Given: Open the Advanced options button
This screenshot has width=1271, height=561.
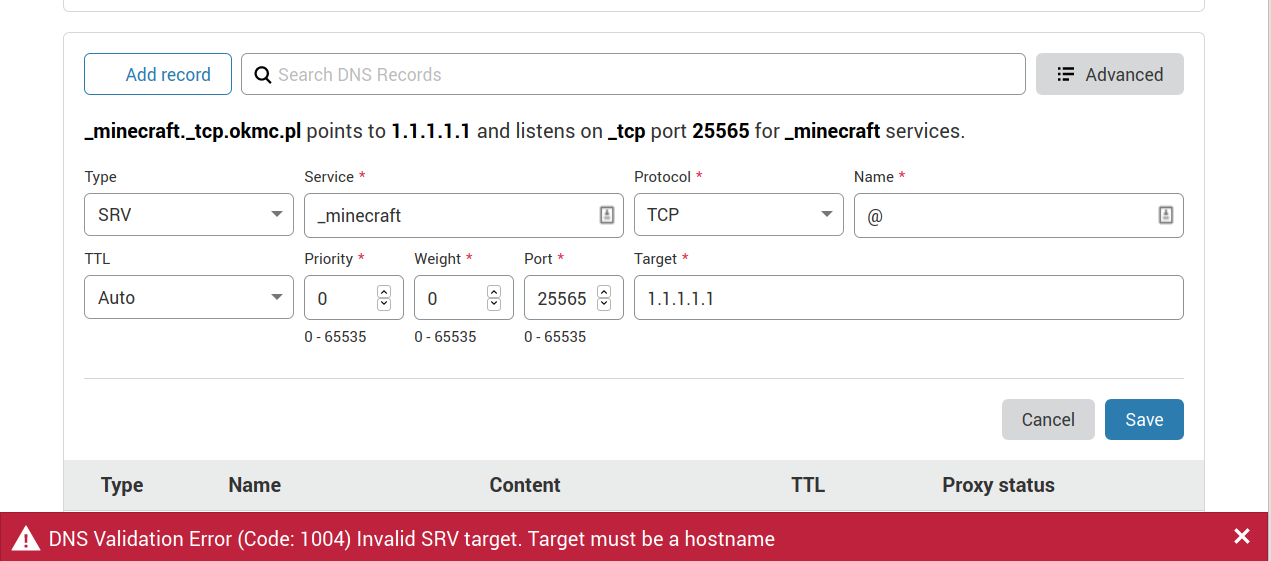Looking at the screenshot, I should (1110, 75).
